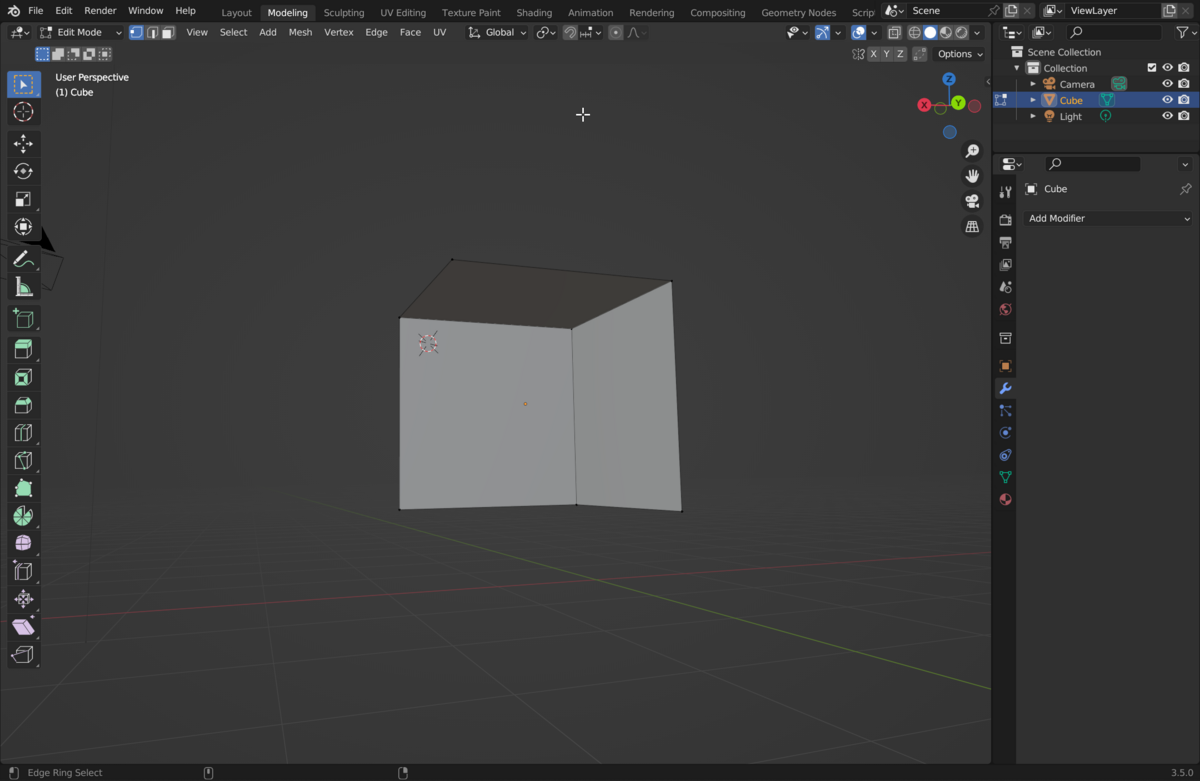Switch to UV Editing workspace tab
The height and width of the screenshot is (781, 1200).
(403, 13)
